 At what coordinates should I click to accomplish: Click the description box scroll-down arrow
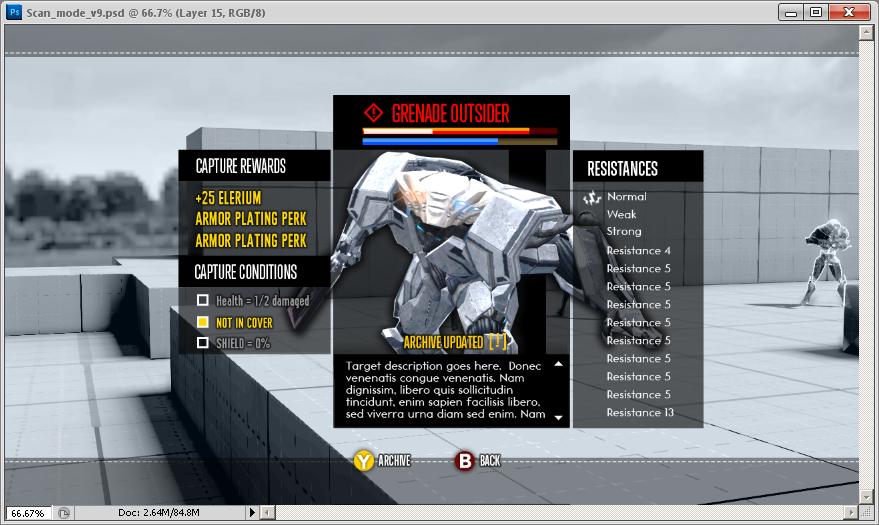[x=558, y=417]
